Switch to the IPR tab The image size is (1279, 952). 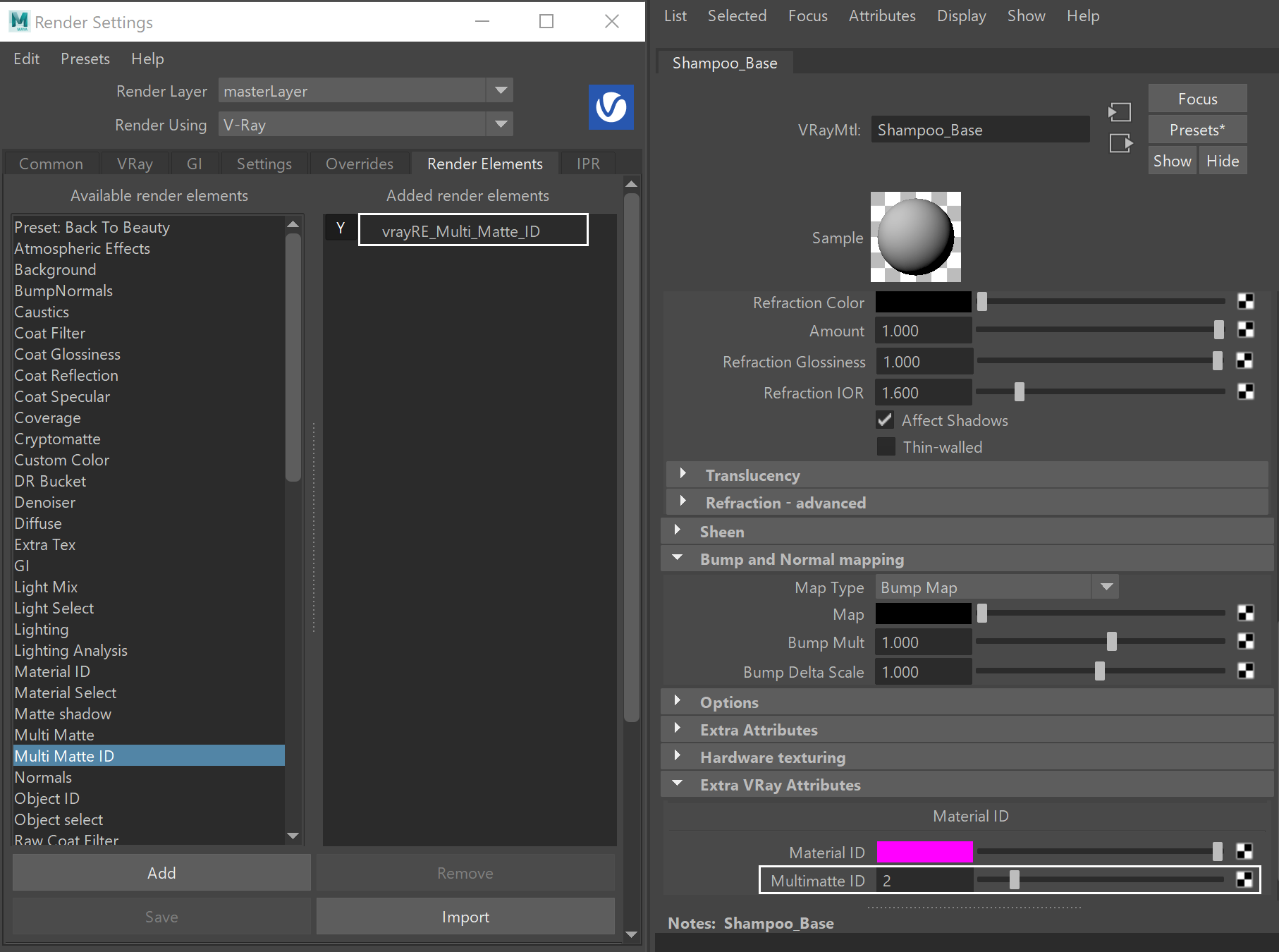point(588,164)
